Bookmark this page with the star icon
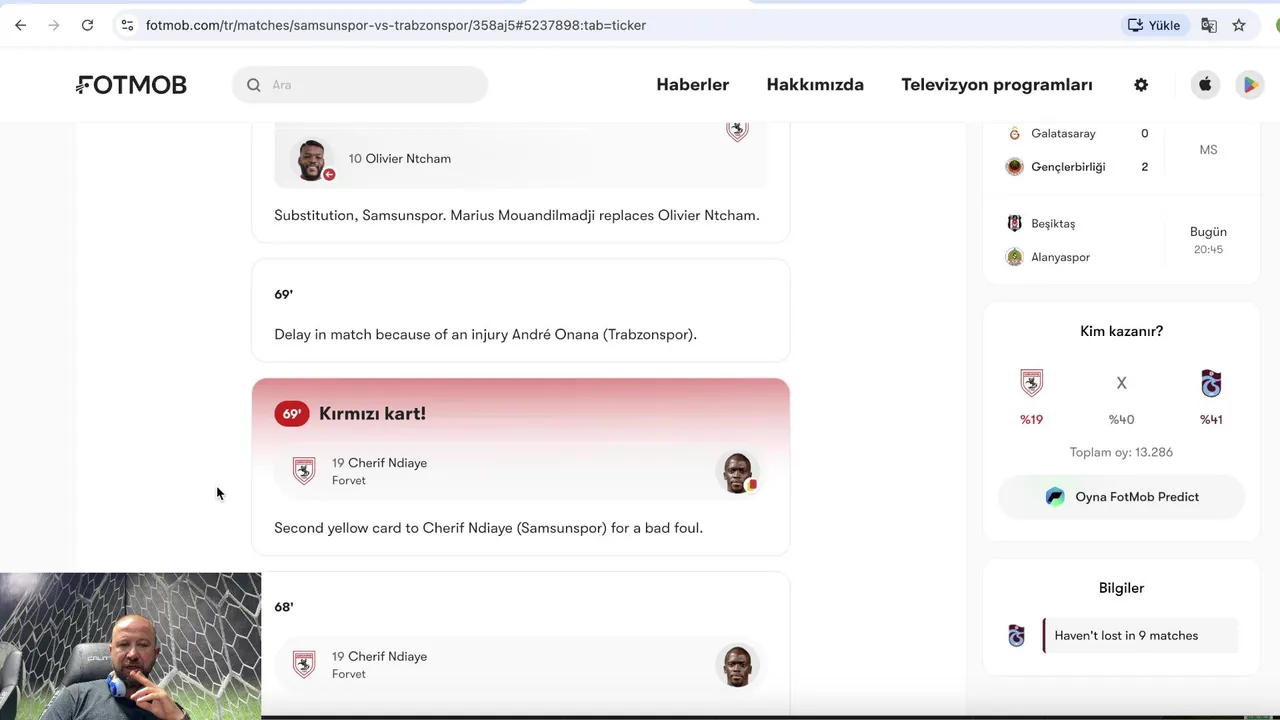This screenshot has width=1280, height=720. point(1239,25)
